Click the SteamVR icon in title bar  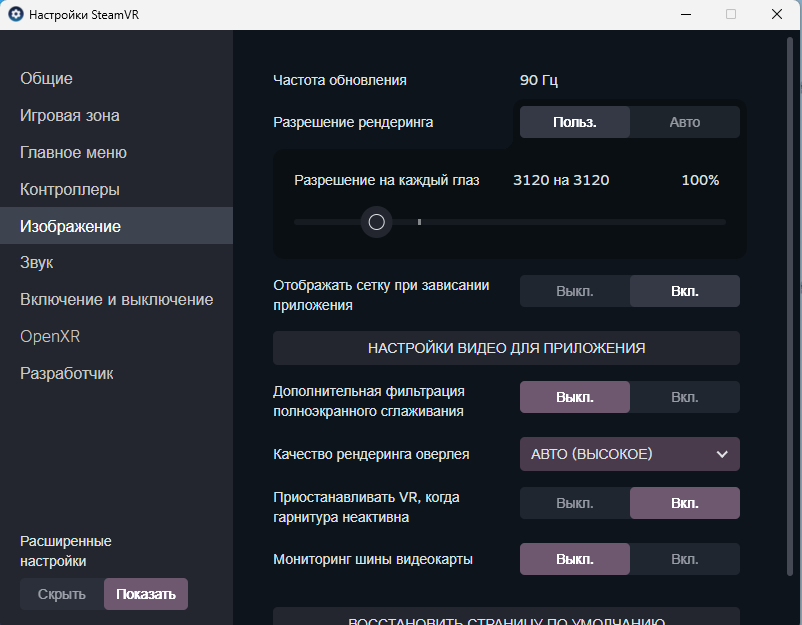tap(16, 15)
